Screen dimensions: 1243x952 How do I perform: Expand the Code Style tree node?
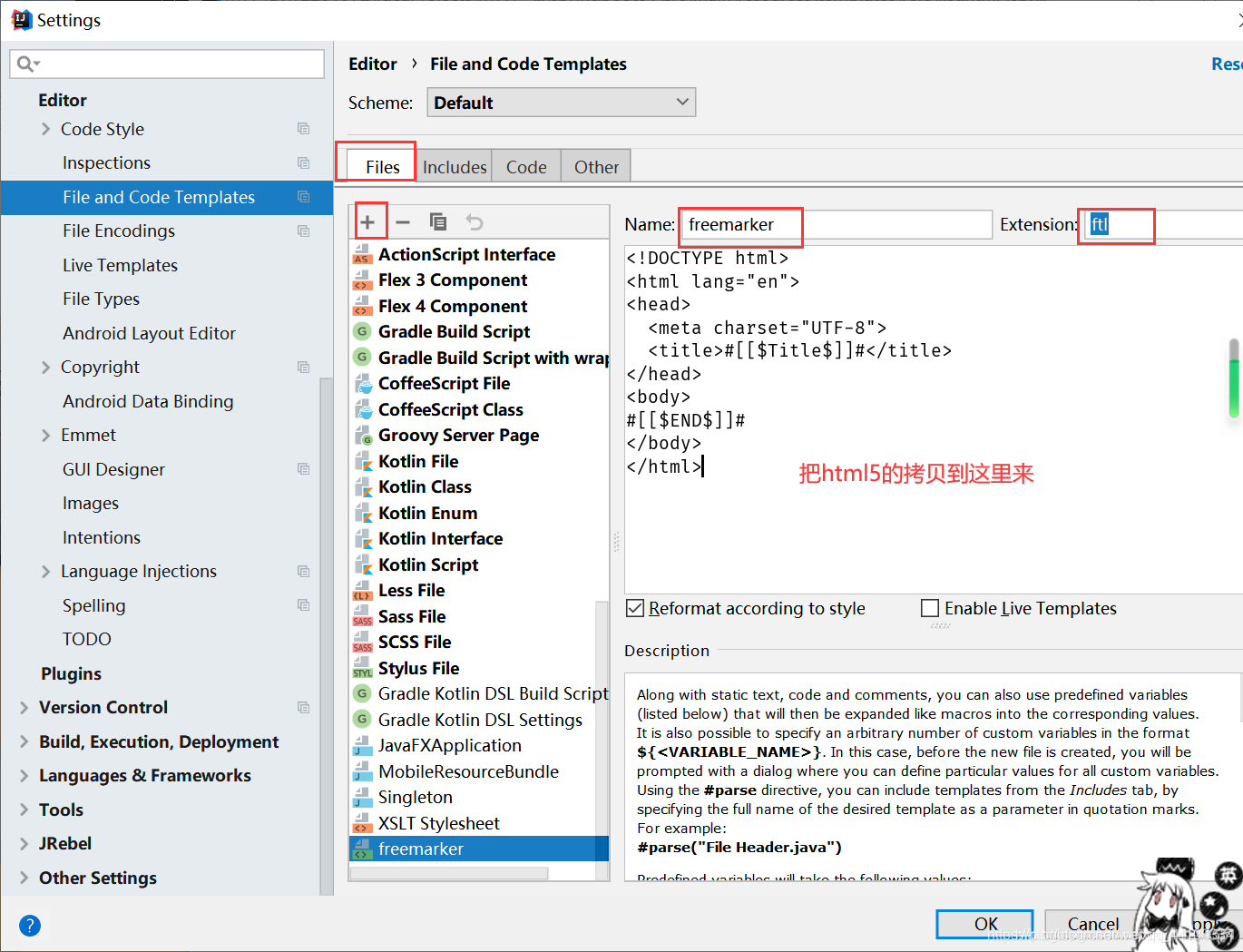coord(46,129)
